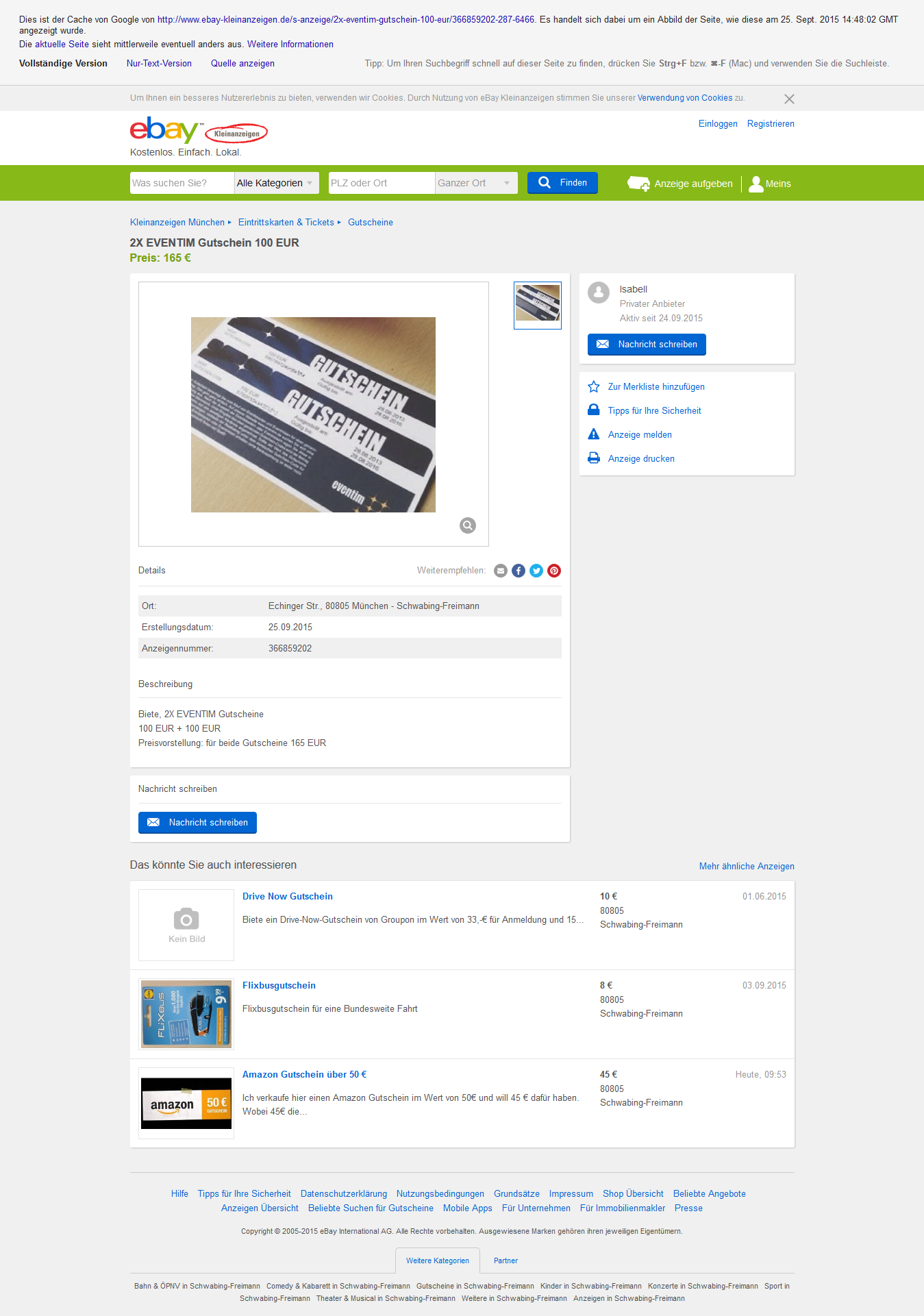This screenshot has height=1316, width=924.
Task: Open the Amazon Gutschein thumbnail image
Action: [x=186, y=1103]
